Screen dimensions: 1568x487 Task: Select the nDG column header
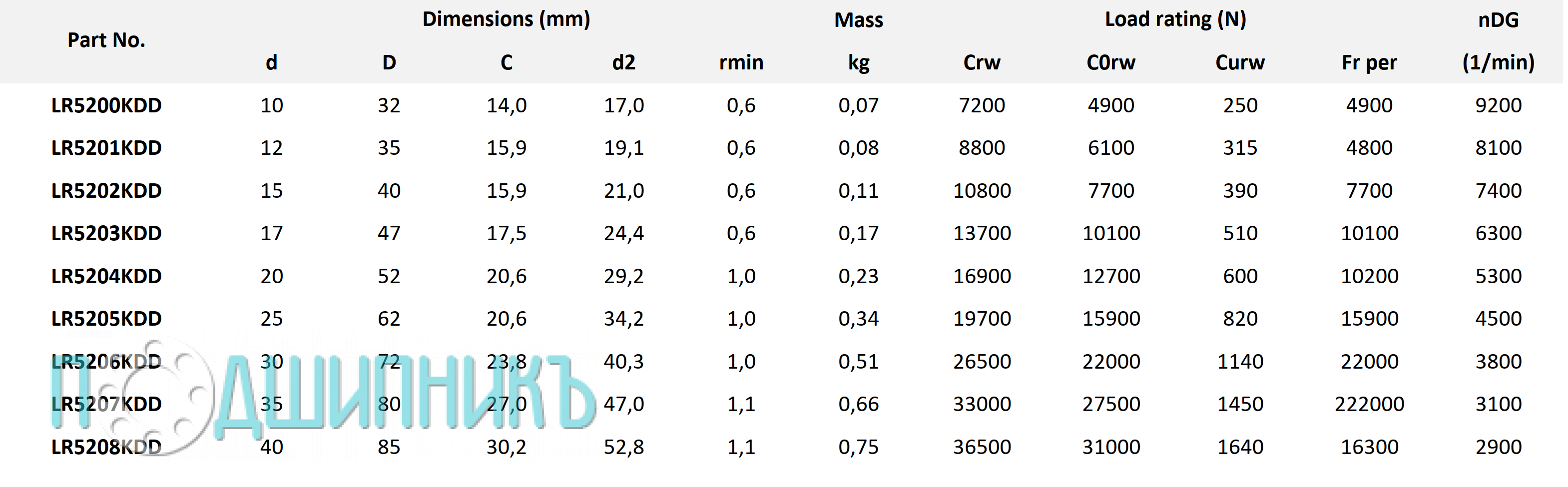tap(1498, 19)
